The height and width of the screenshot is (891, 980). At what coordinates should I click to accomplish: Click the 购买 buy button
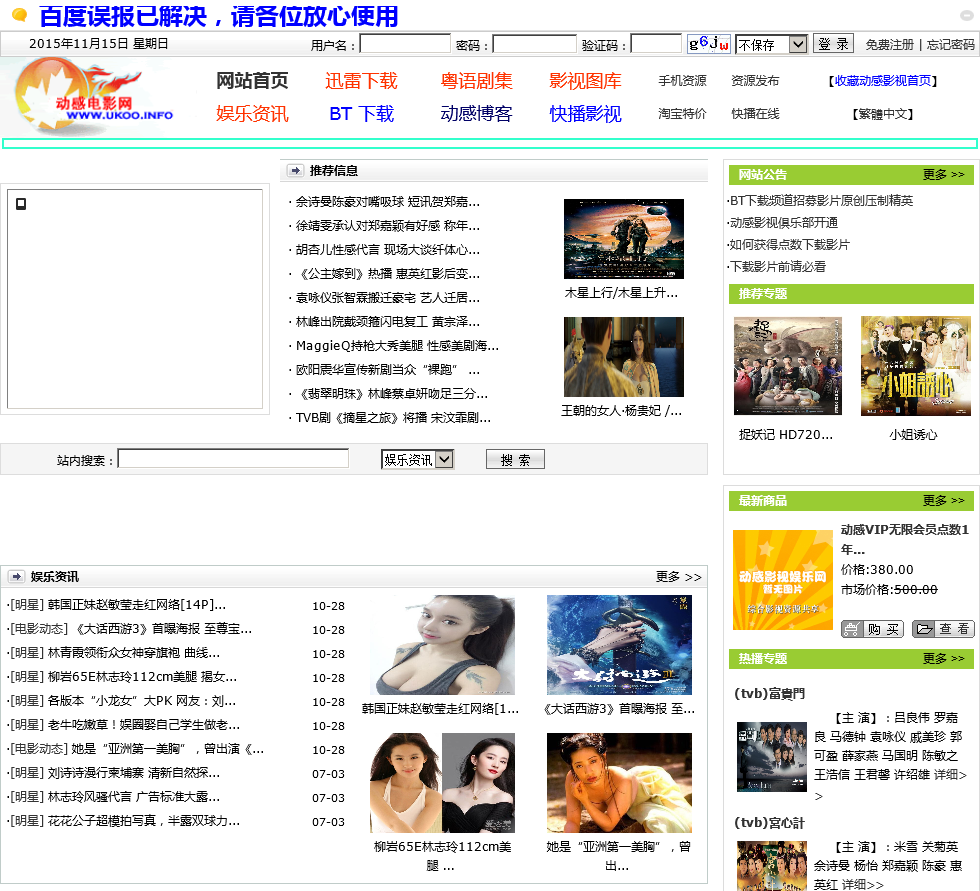pos(872,629)
